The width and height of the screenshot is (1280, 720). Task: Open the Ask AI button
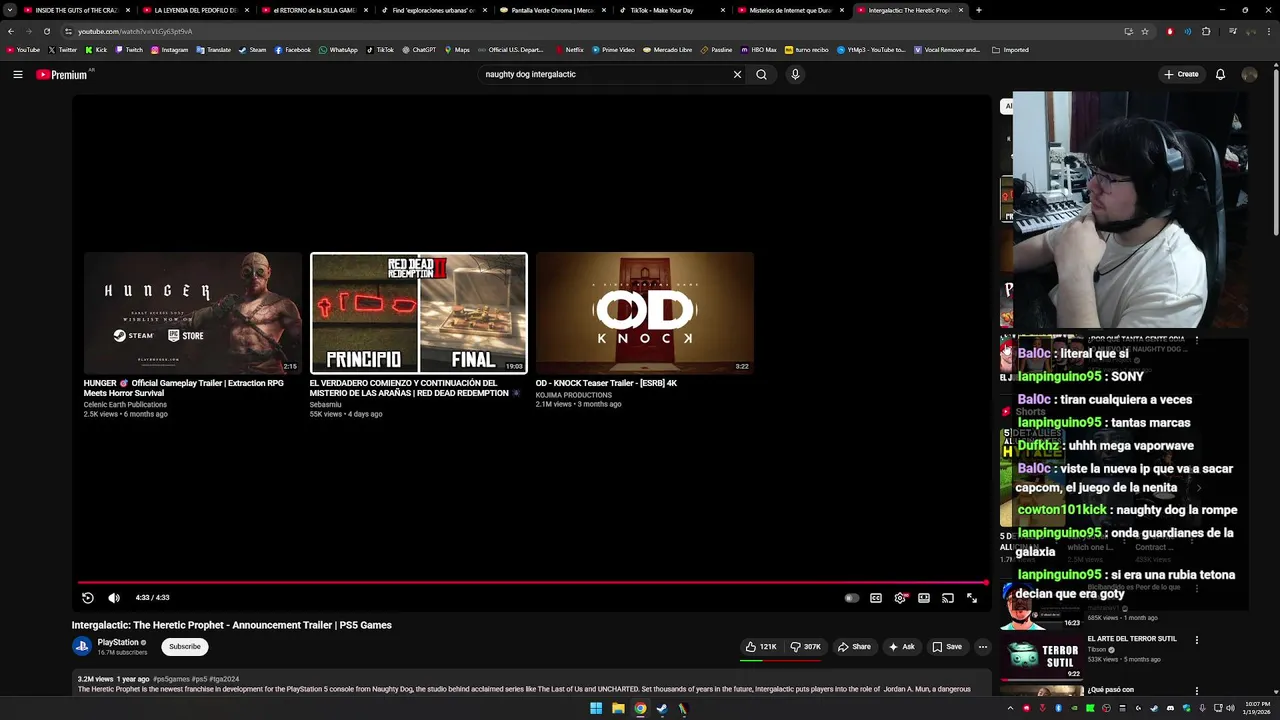point(901,647)
